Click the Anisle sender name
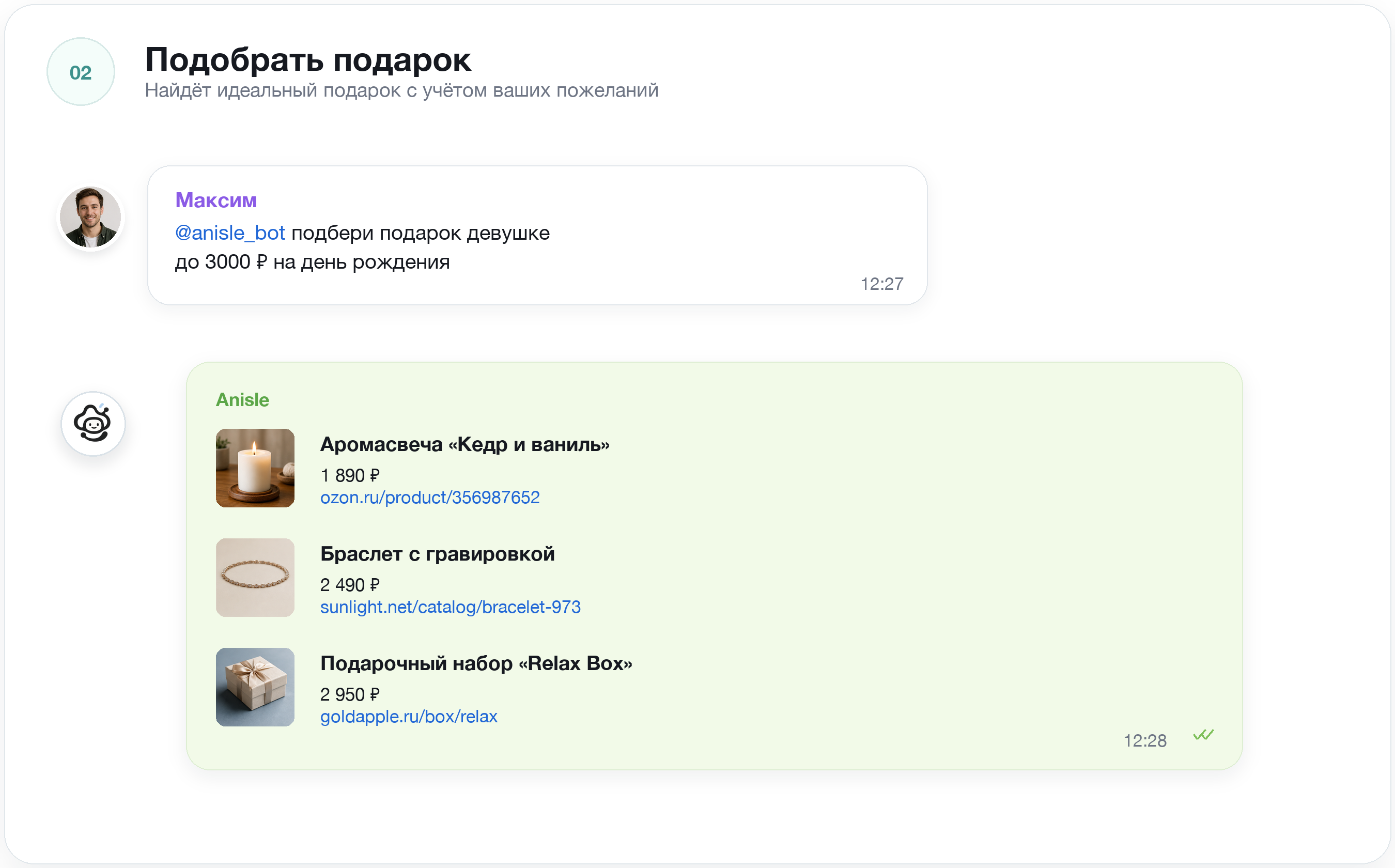Image resolution: width=1395 pixels, height=868 pixels. click(242, 399)
